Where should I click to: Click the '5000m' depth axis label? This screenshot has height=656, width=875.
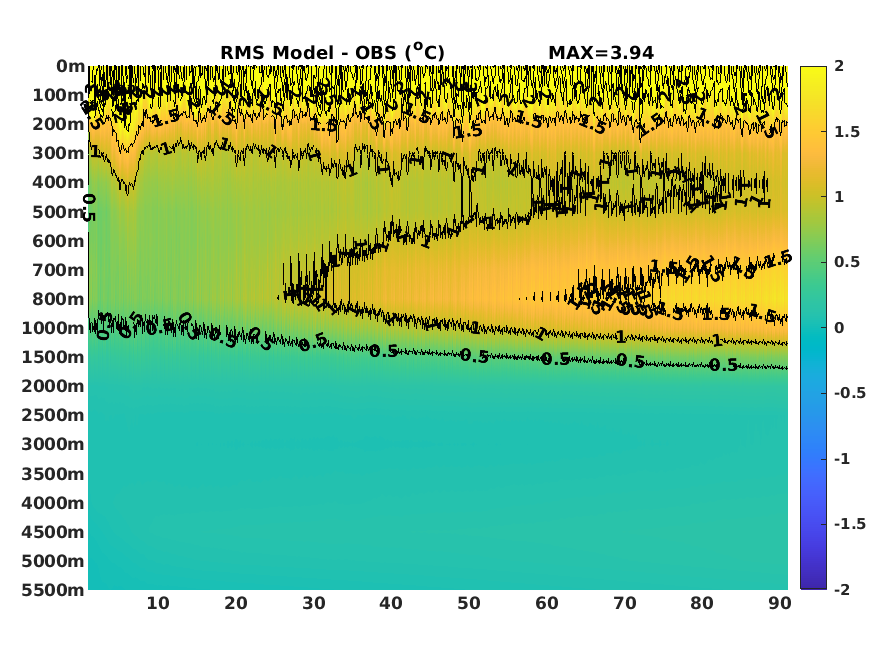pos(53,561)
